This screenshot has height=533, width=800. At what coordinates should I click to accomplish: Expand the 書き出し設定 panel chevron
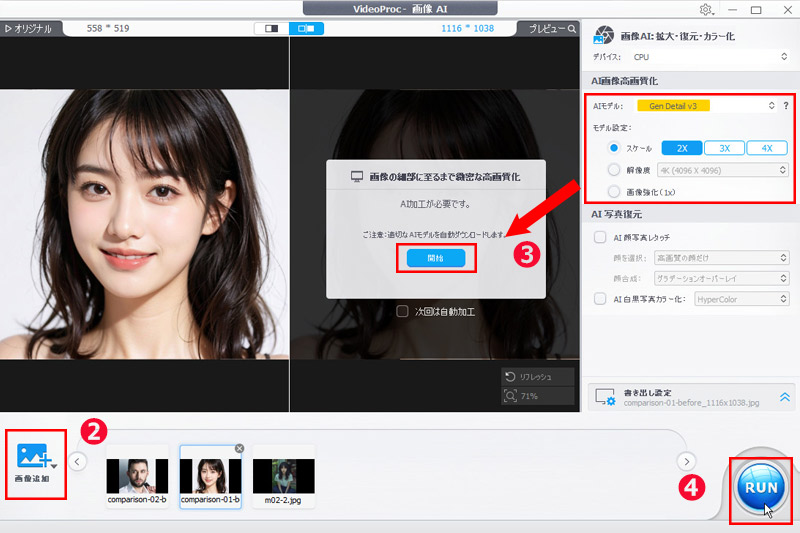(782, 396)
